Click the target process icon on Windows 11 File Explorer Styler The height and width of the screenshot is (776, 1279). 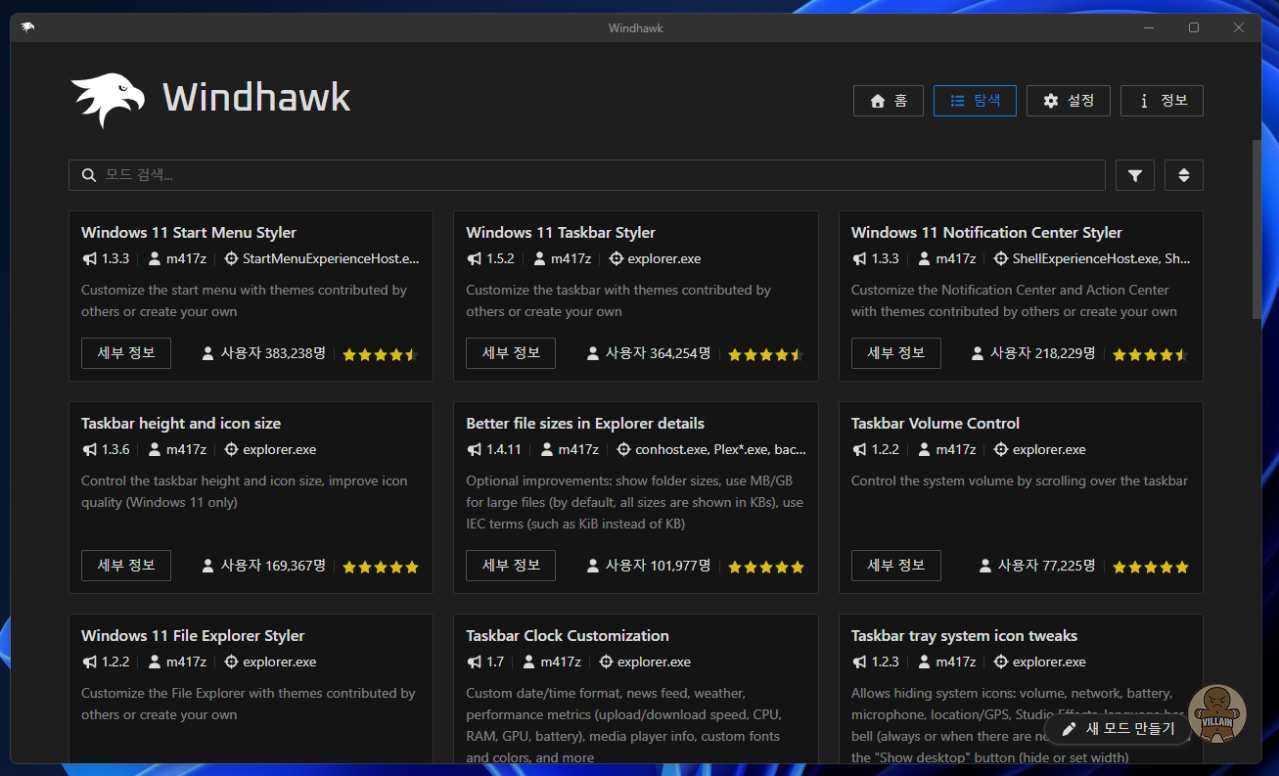(x=231, y=662)
